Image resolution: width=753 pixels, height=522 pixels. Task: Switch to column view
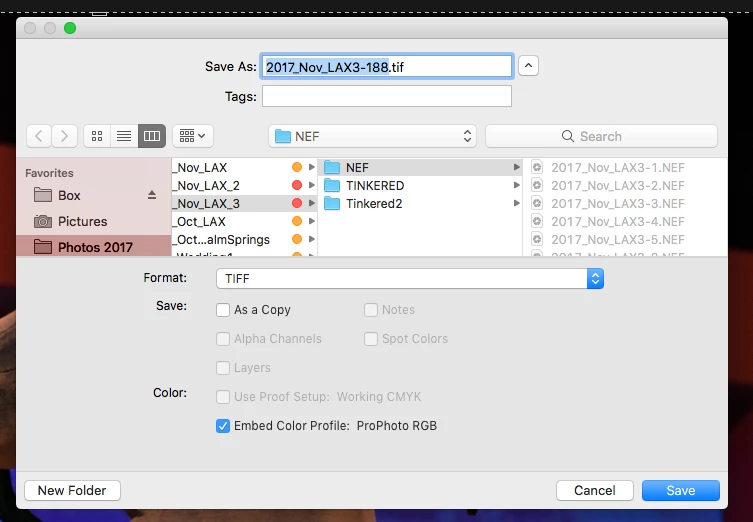click(x=152, y=136)
